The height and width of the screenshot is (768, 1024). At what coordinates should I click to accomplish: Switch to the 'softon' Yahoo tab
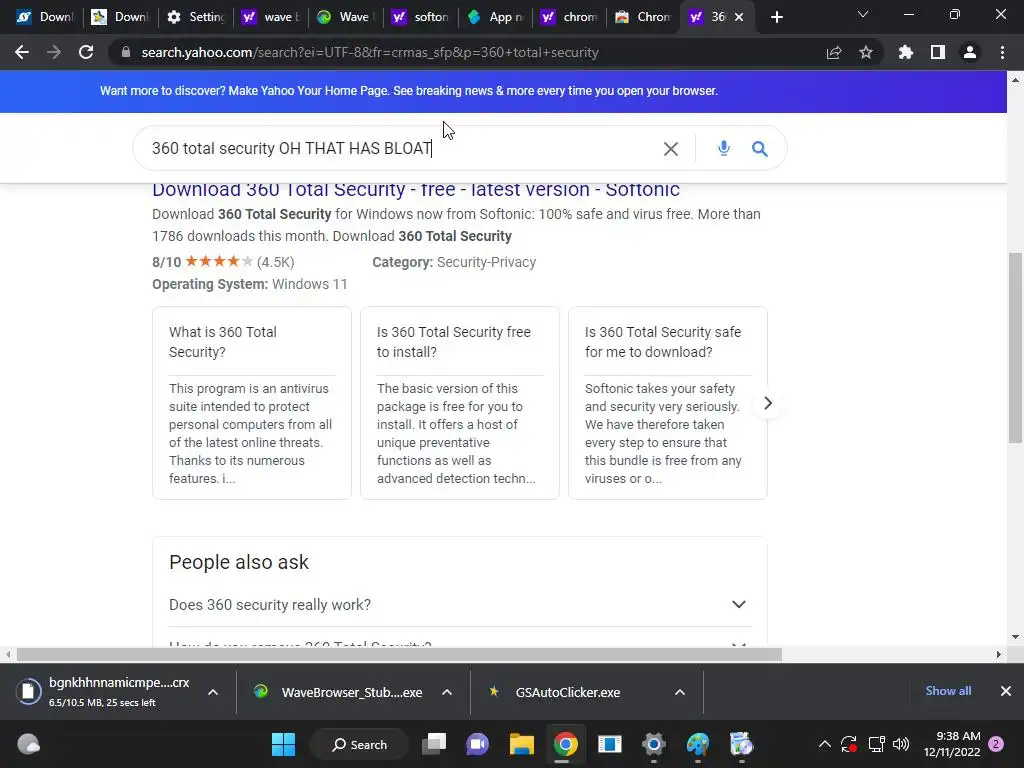pyautogui.click(x=421, y=17)
